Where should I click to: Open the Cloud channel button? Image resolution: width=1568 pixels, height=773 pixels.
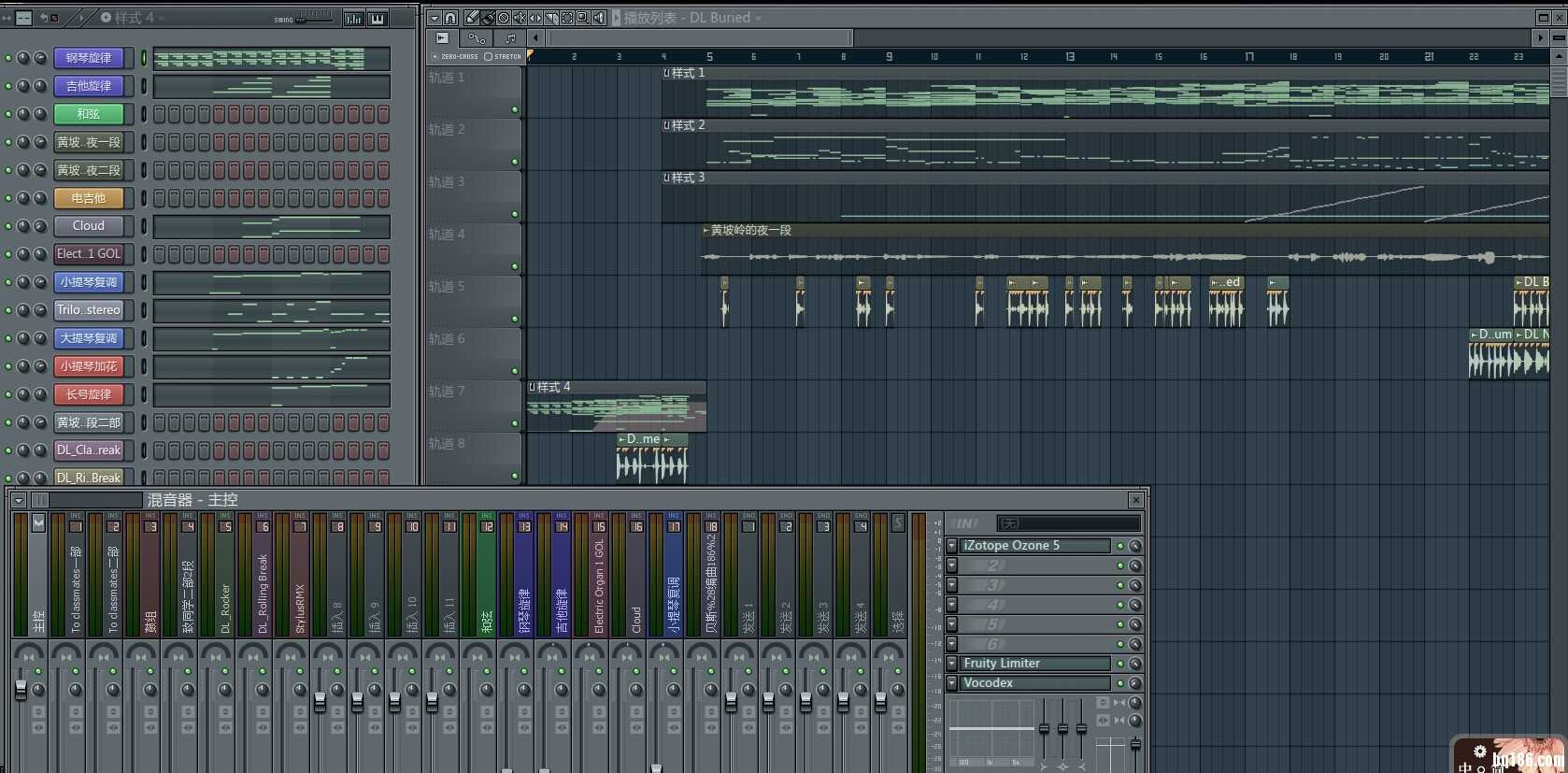(89, 226)
